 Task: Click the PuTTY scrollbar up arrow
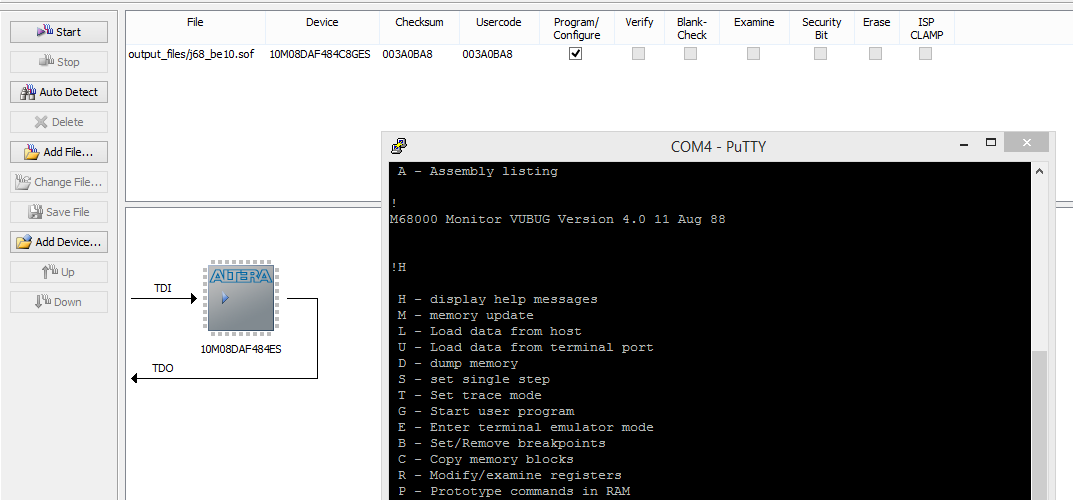tap(1039, 171)
